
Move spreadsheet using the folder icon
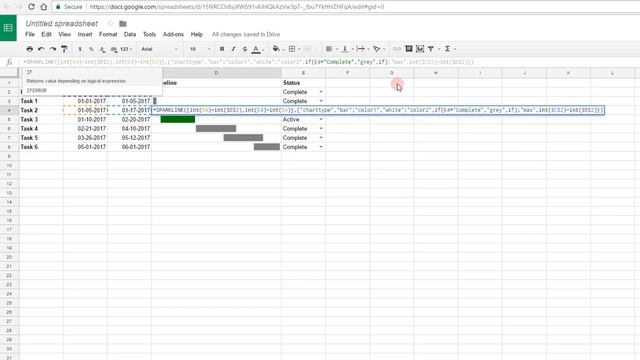123,24
